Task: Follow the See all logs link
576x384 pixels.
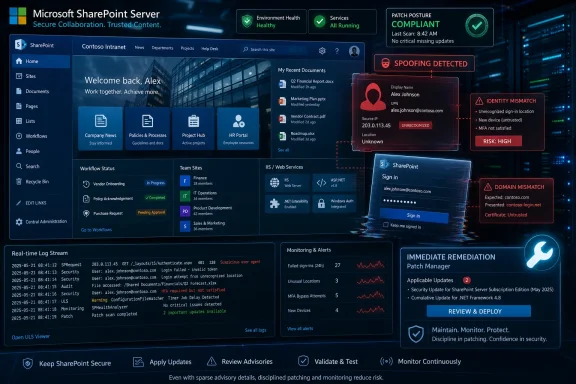Action: tap(256, 330)
